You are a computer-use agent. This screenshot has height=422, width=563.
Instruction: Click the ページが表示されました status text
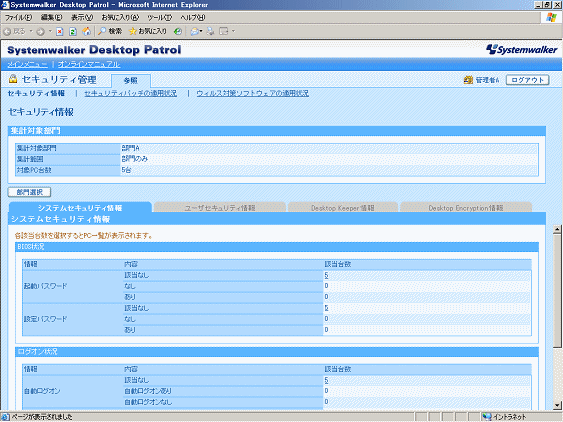point(42,417)
